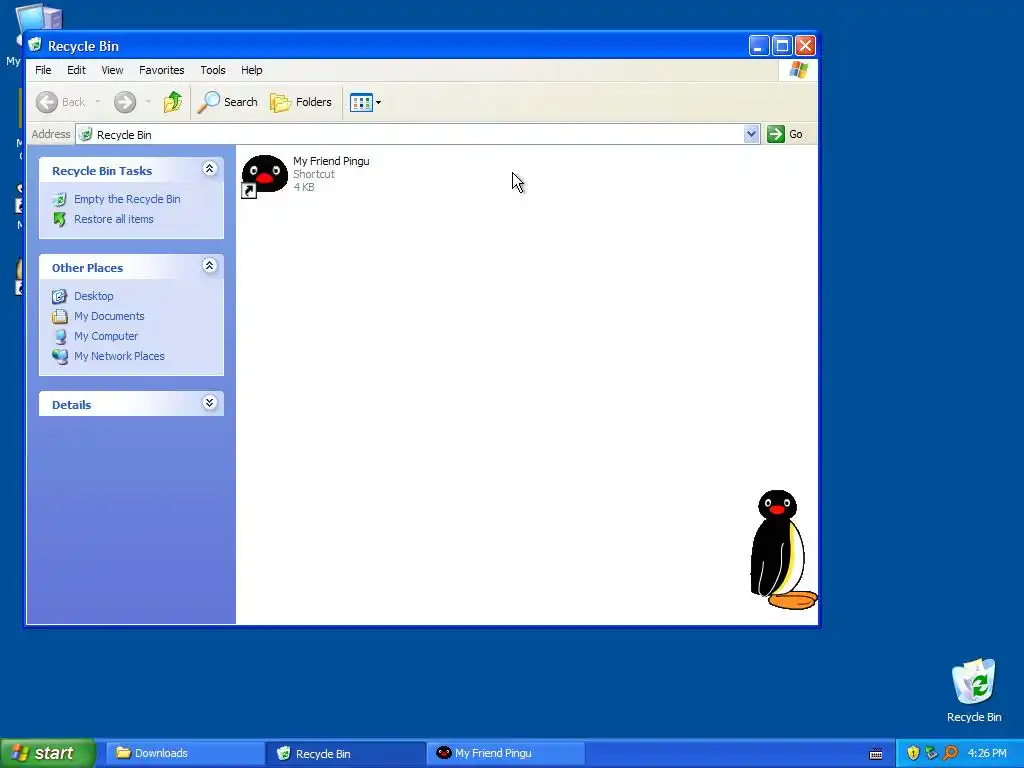
Task: Click the Back navigation button
Action: pos(60,102)
